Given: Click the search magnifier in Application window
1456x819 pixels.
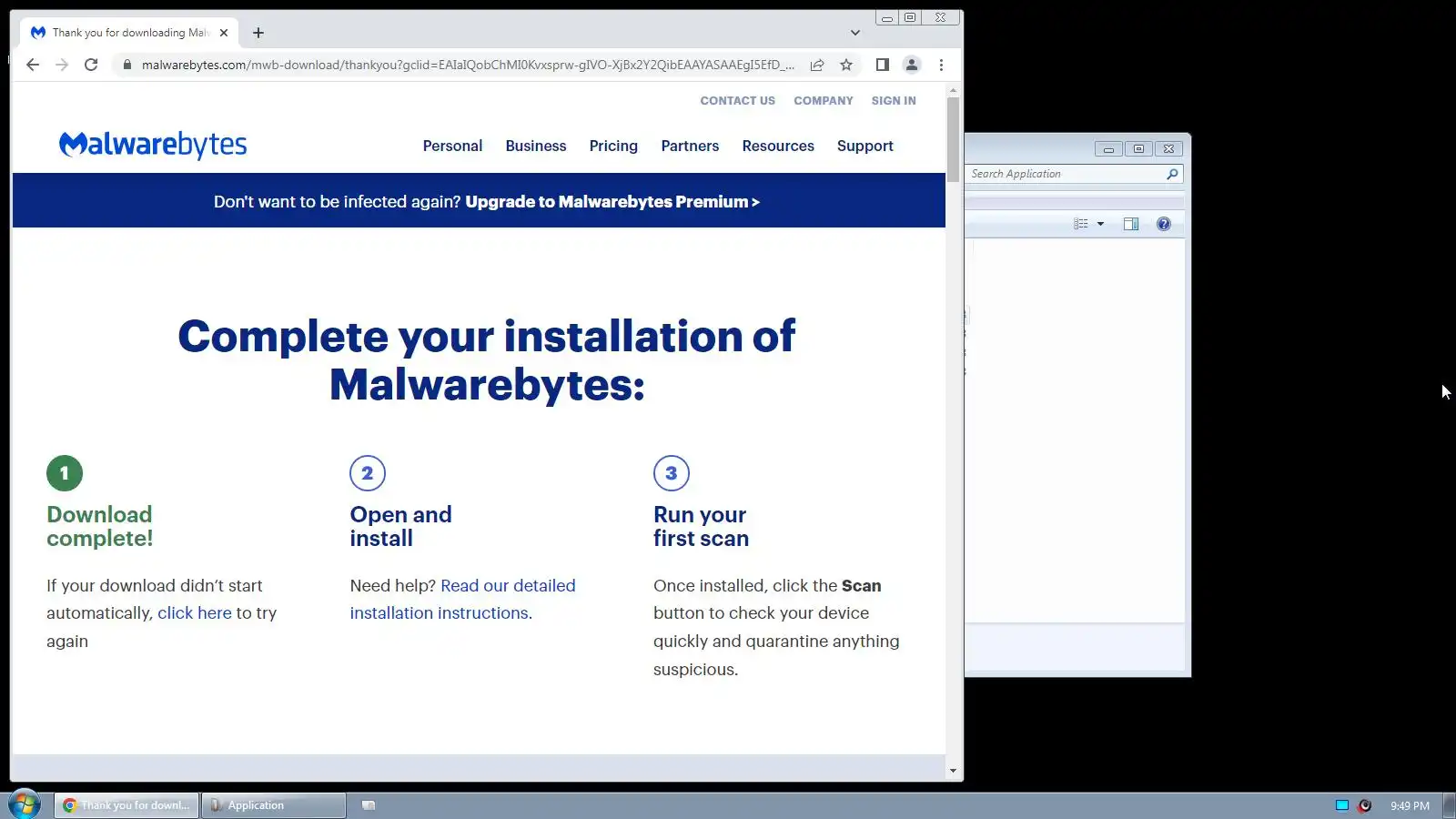Looking at the screenshot, I should [x=1172, y=174].
